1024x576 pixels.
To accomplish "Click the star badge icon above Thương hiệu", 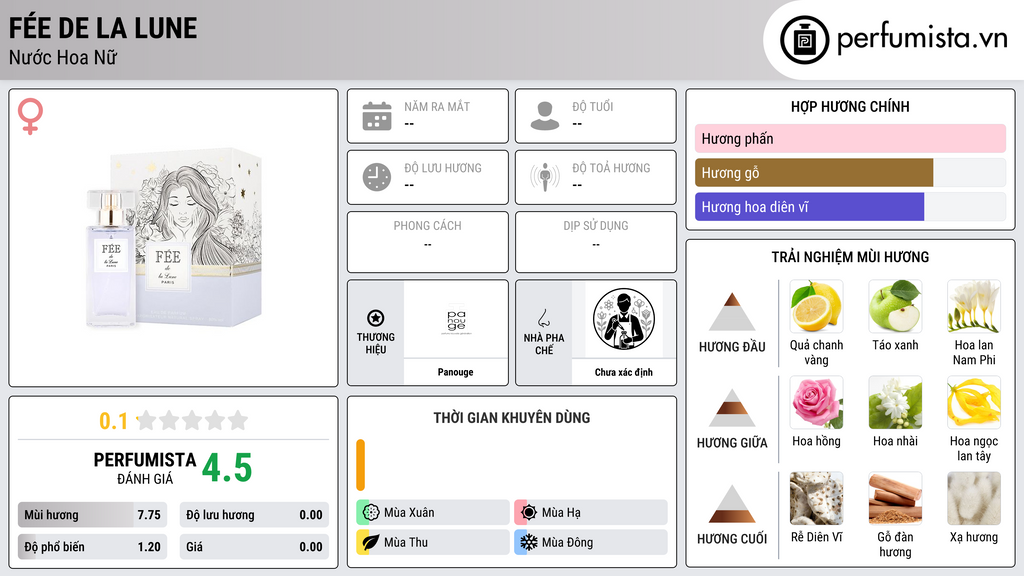I will [x=376, y=318].
